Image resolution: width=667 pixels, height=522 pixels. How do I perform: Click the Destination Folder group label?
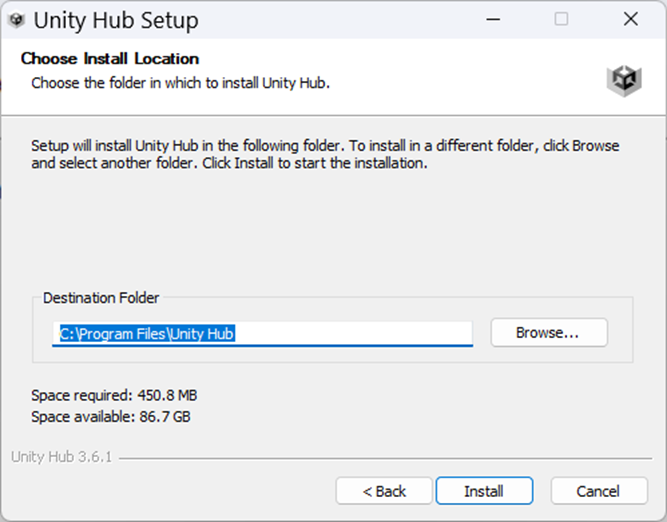click(x=101, y=298)
